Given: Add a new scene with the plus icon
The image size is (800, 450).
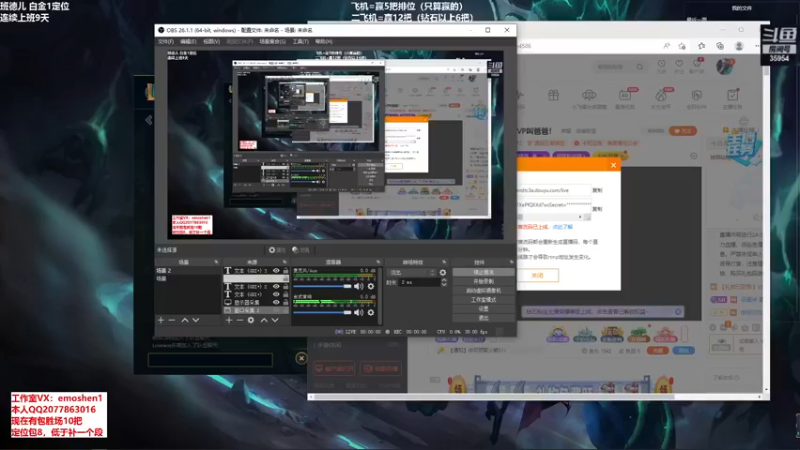Looking at the screenshot, I should 161,320.
